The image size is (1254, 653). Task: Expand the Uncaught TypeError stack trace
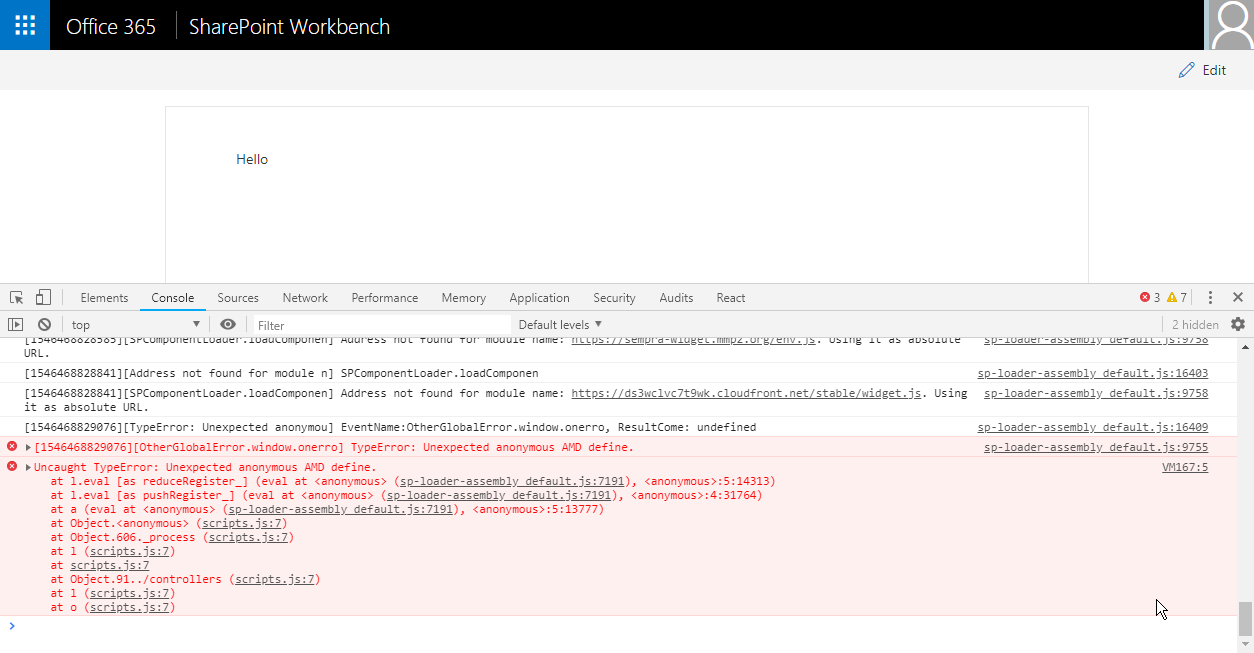coord(26,467)
